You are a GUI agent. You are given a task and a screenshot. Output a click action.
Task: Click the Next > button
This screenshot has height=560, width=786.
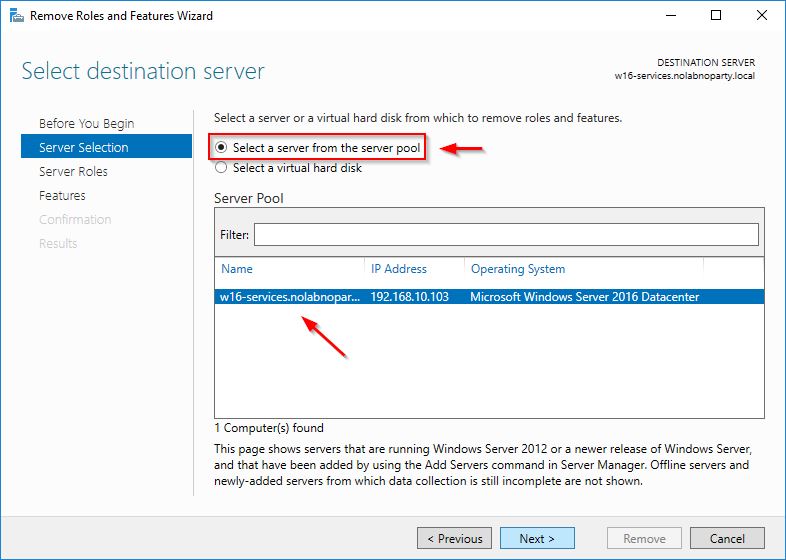537,538
